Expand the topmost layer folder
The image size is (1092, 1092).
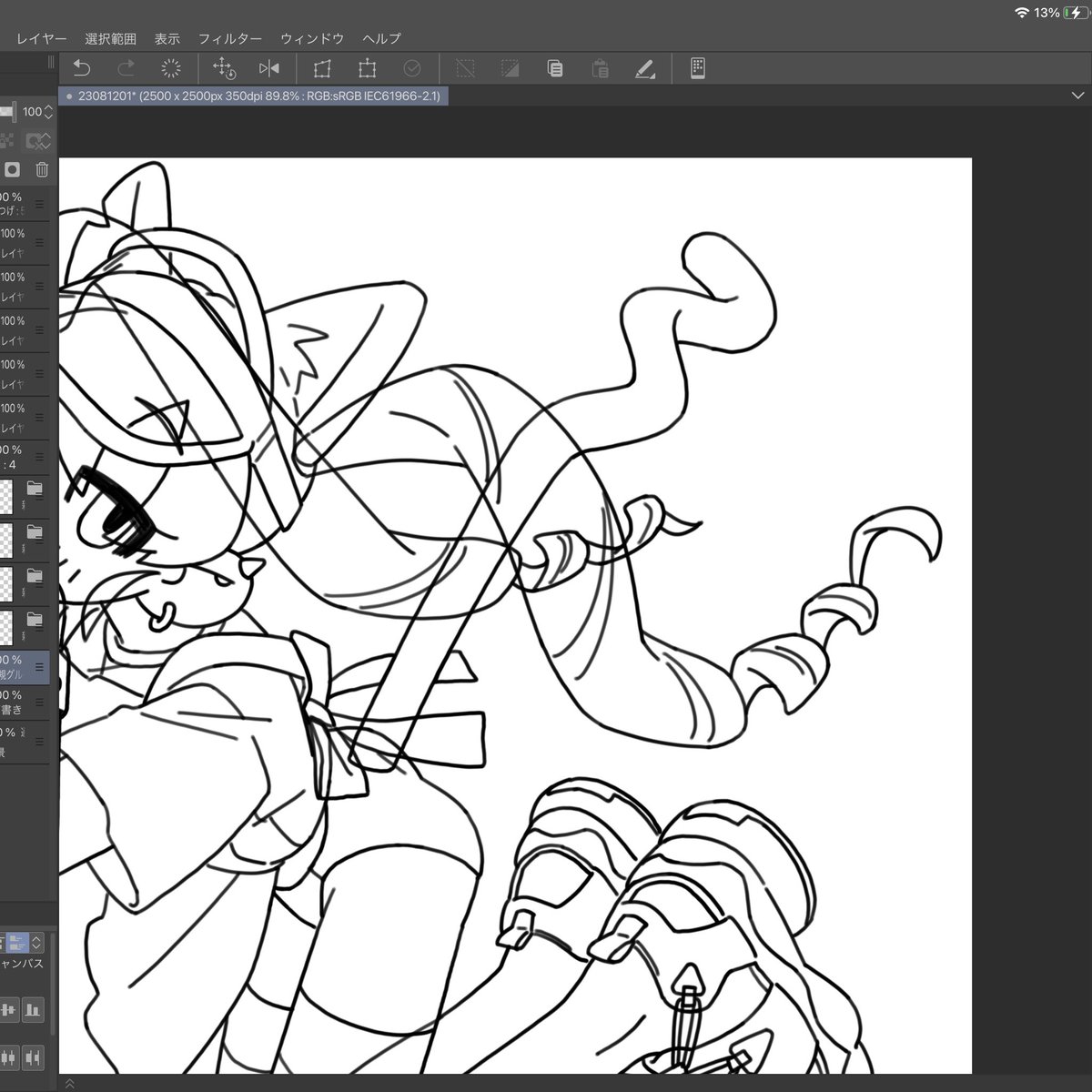click(x=35, y=489)
